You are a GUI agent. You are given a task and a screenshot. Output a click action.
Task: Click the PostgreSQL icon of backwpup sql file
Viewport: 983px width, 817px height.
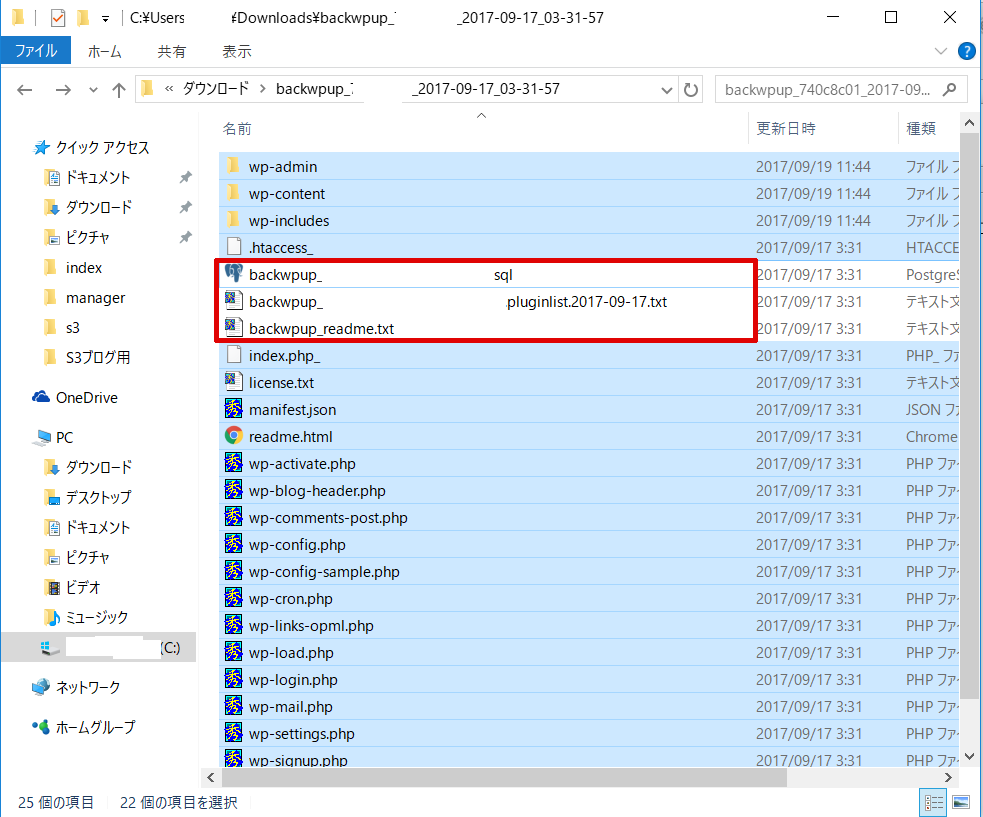[x=234, y=274]
